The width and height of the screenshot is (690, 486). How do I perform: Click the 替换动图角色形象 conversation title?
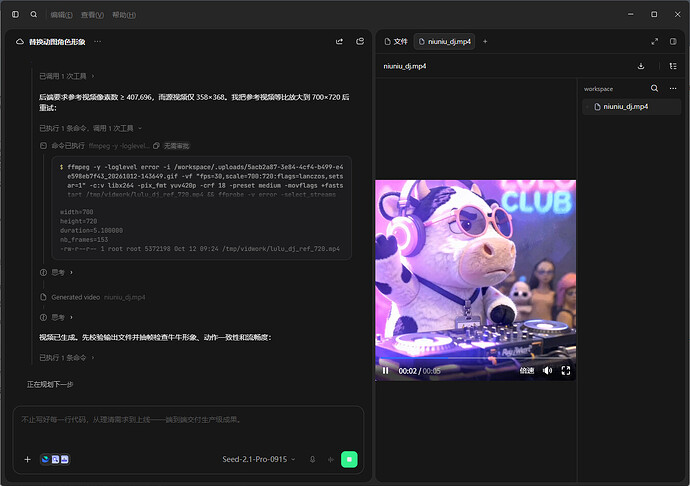57,42
